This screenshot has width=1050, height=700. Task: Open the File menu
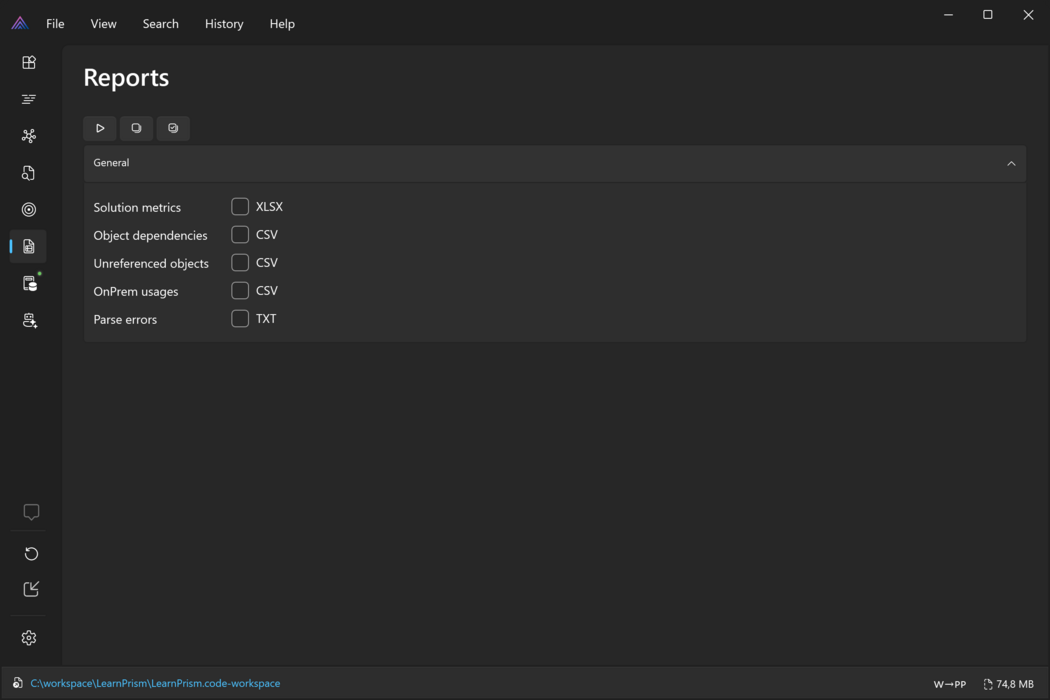pos(55,23)
